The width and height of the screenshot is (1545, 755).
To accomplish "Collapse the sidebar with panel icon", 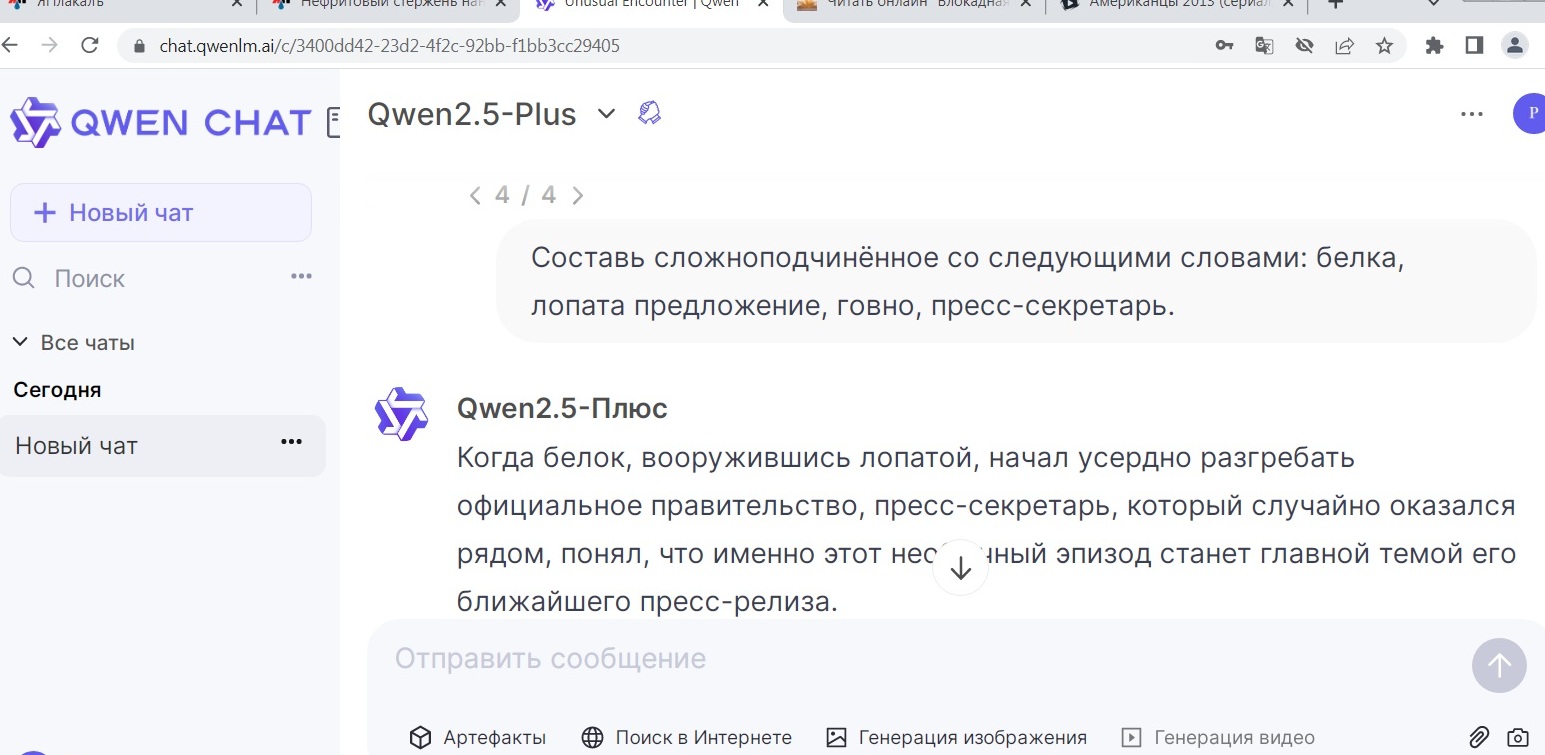I will click(334, 122).
